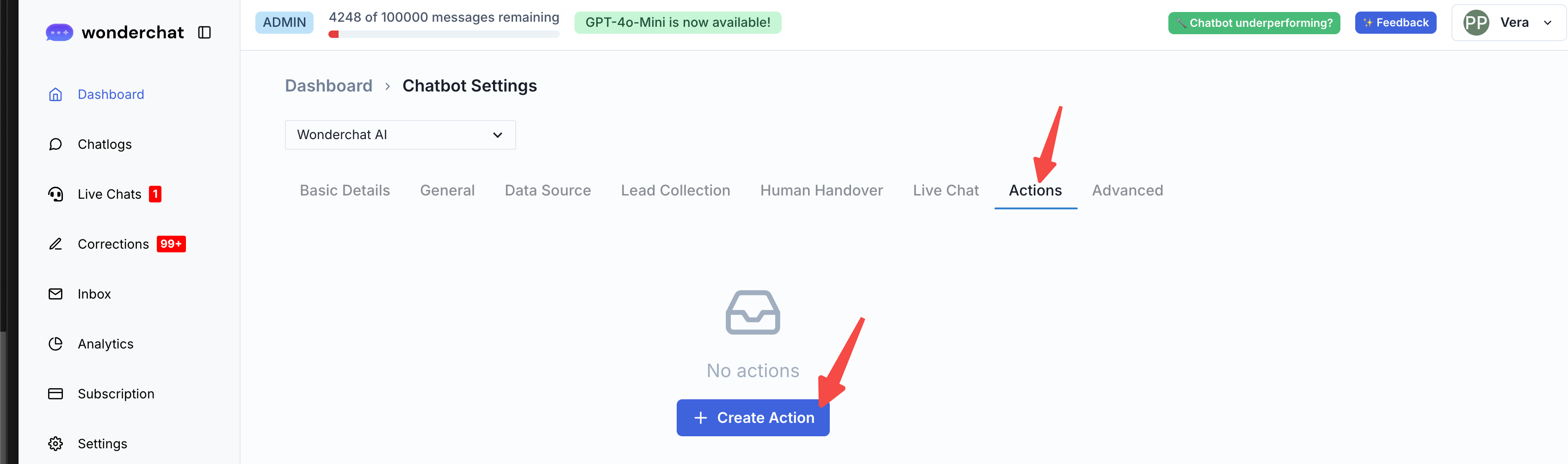Click the Chatbot underperforming button
The height and width of the screenshot is (464, 1568).
click(x=1253, y=23)
